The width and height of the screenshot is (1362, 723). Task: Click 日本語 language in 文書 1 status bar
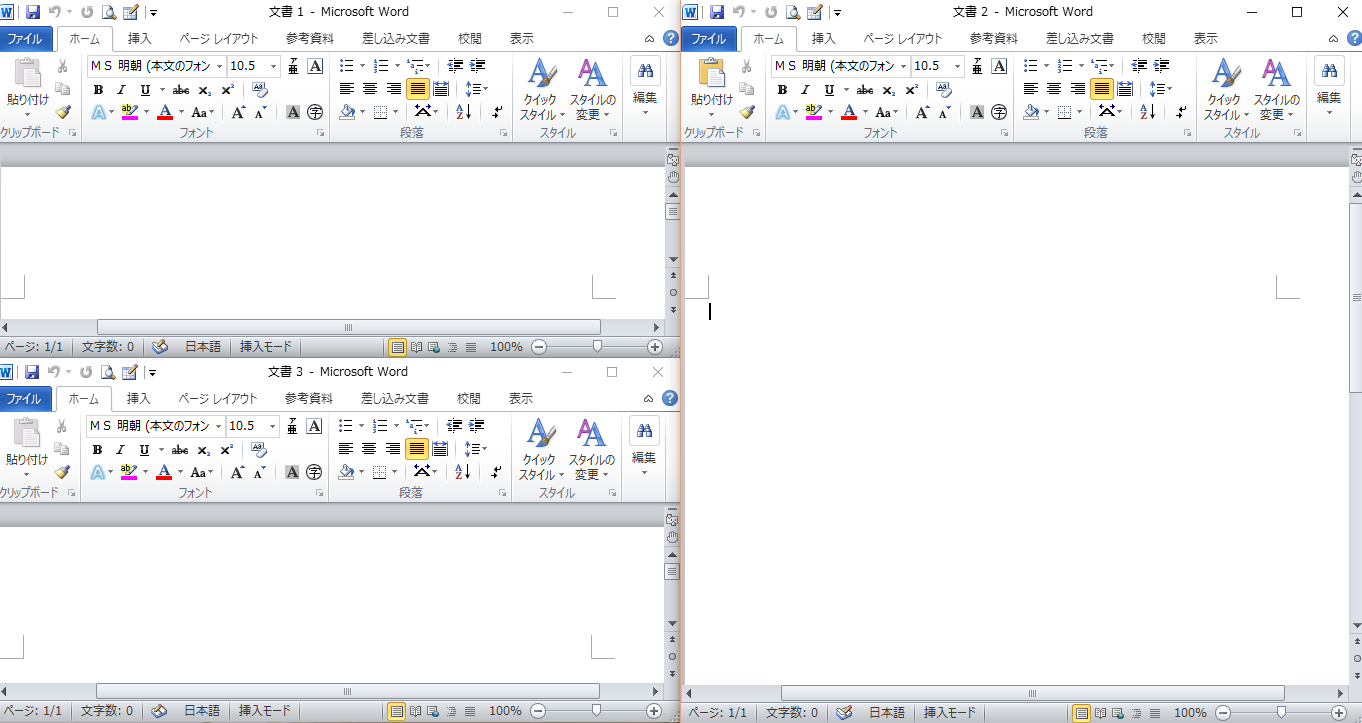pos(202,347)
